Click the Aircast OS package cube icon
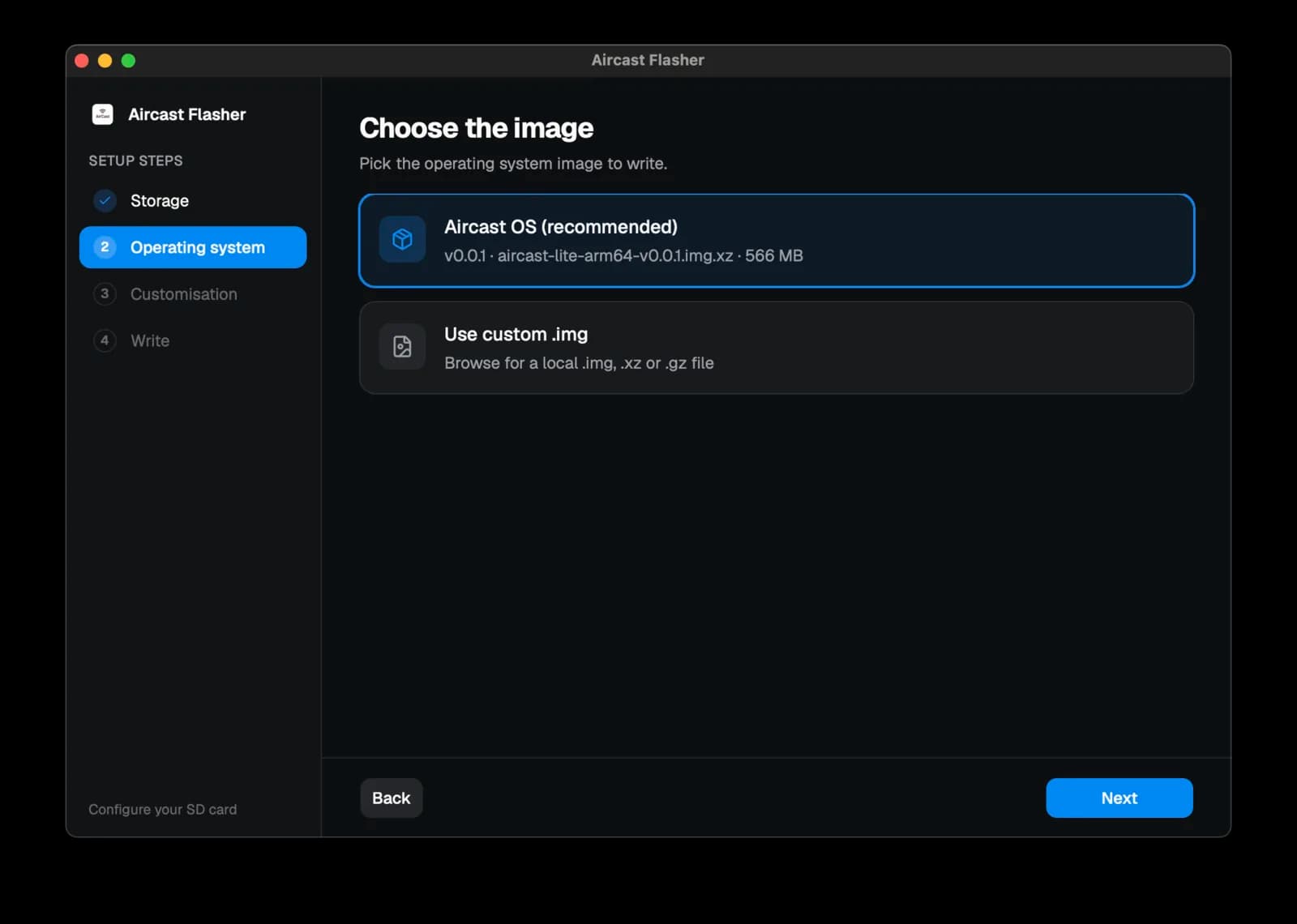The image size is (1297, 924). (x=402, y=239)
